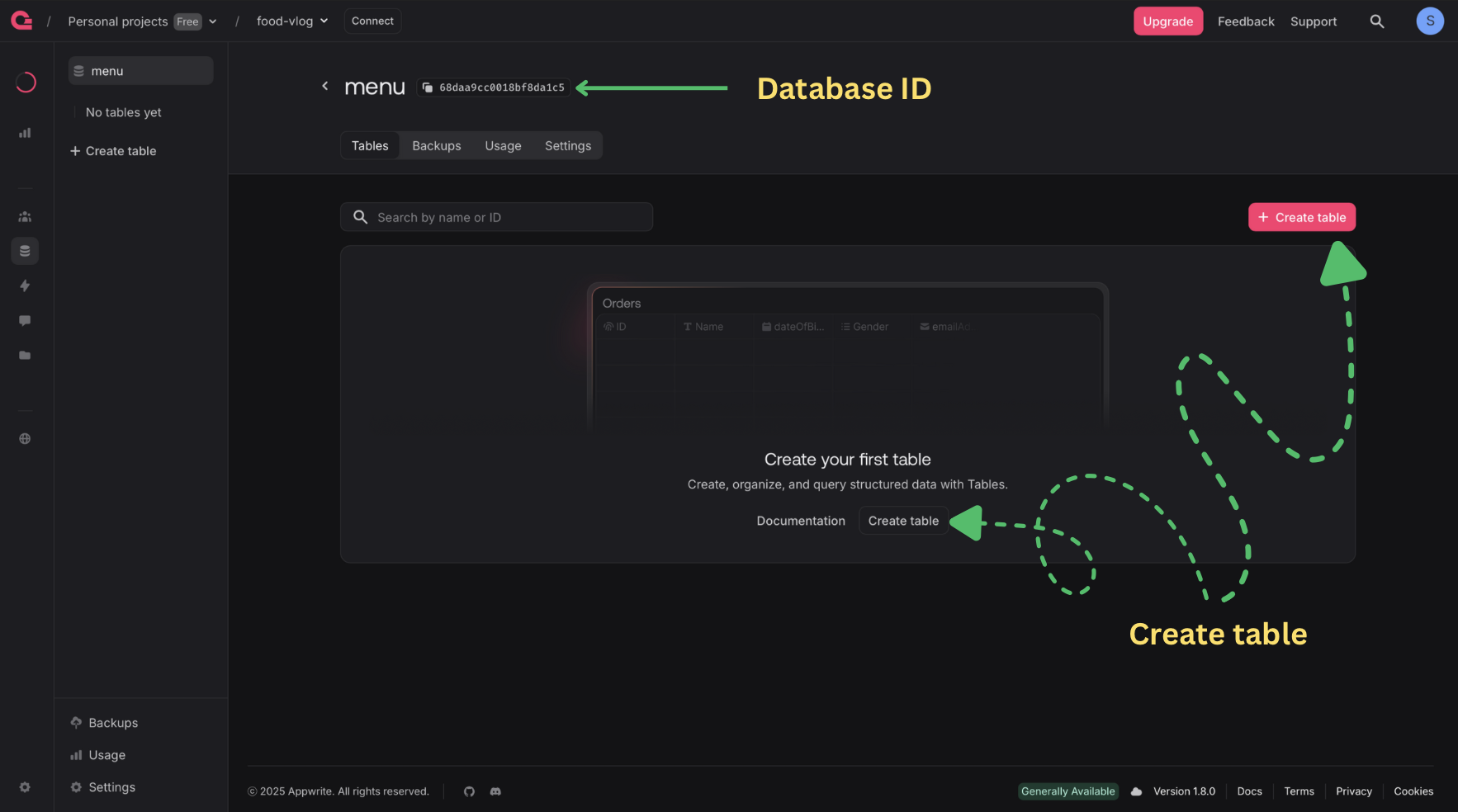Copy the database ID 68daa9cc0018bf8da1c5
This screenshot has width=1458, height=812.
click(494, 87)
